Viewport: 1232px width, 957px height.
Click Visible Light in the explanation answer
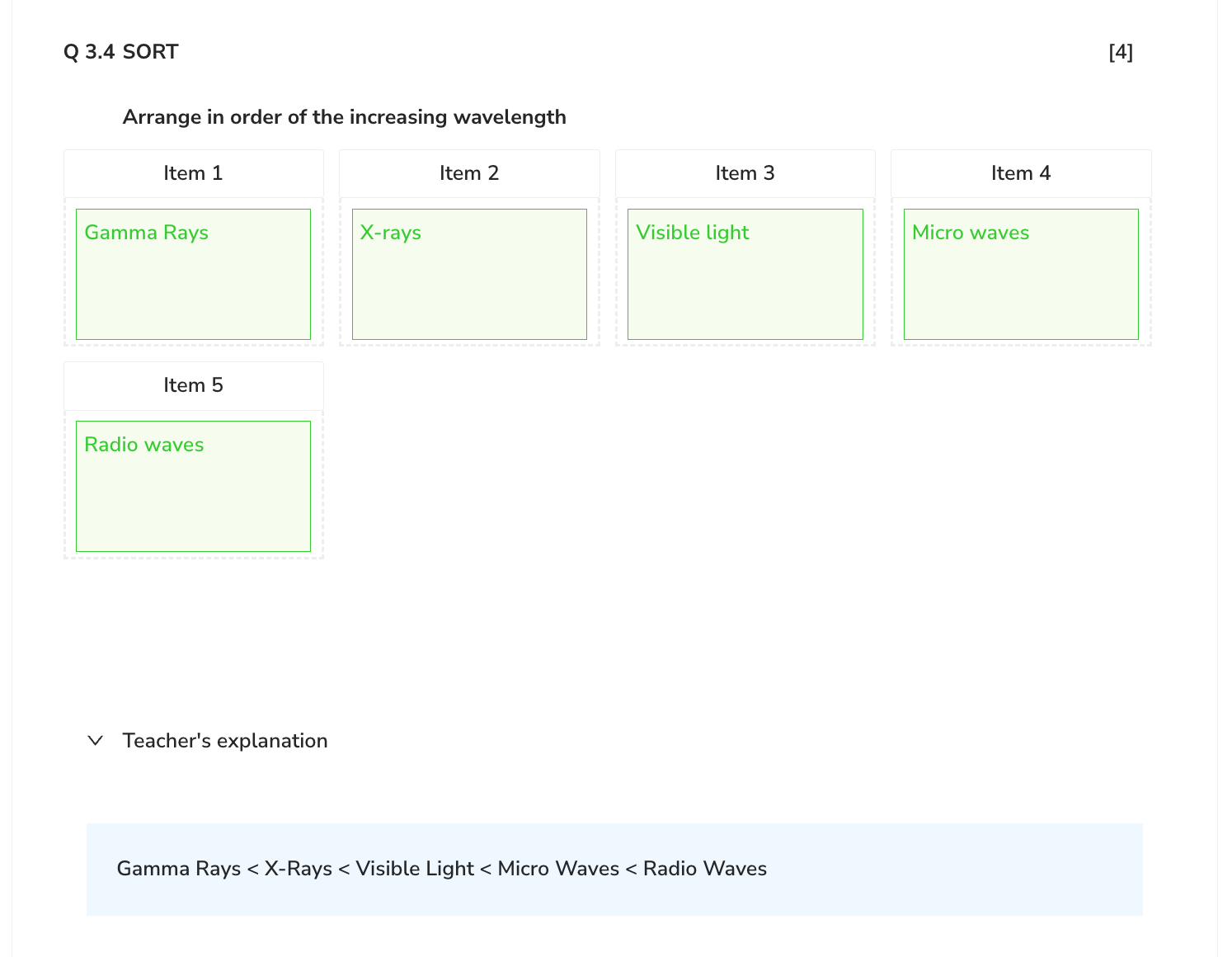[x=415, y=869]
